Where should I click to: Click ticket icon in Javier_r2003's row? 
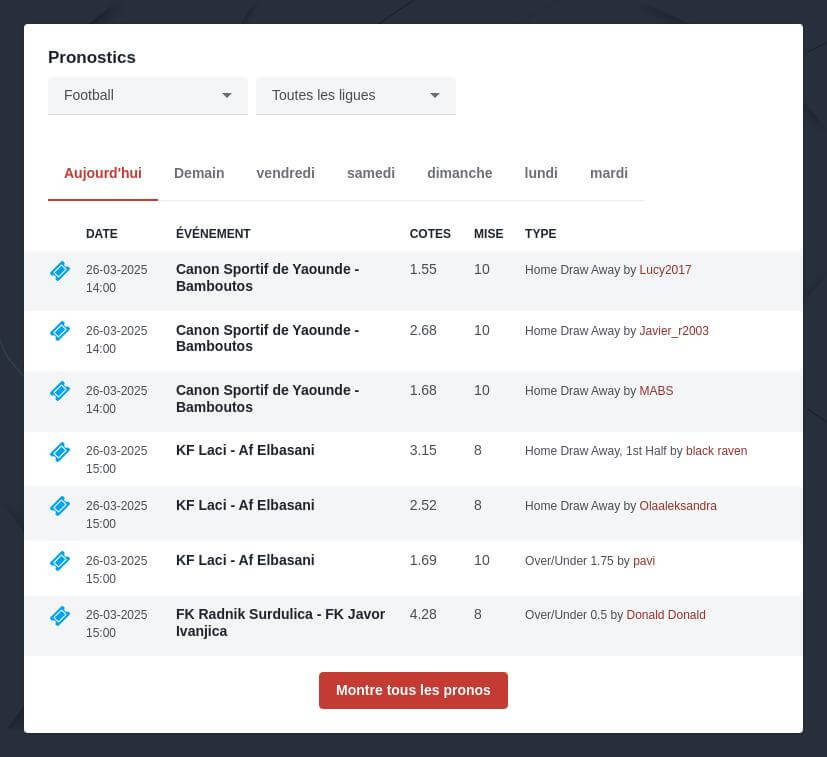[x=60, y=331]
